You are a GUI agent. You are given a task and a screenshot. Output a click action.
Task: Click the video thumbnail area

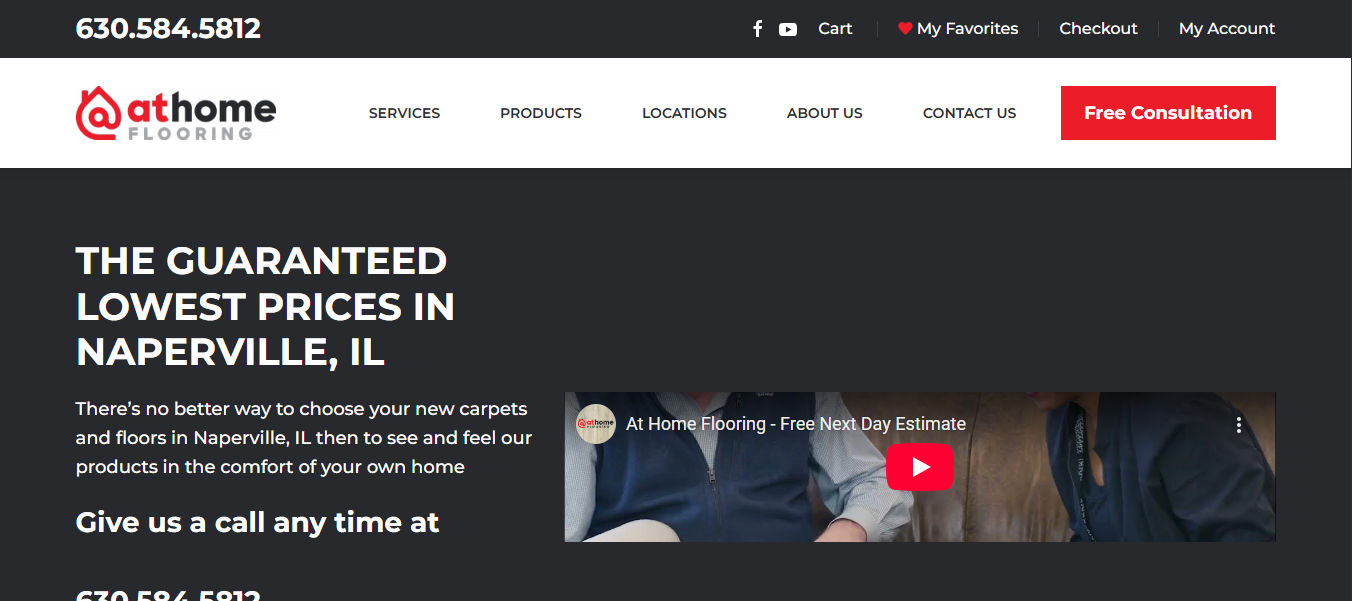click(x=920, y=467)
